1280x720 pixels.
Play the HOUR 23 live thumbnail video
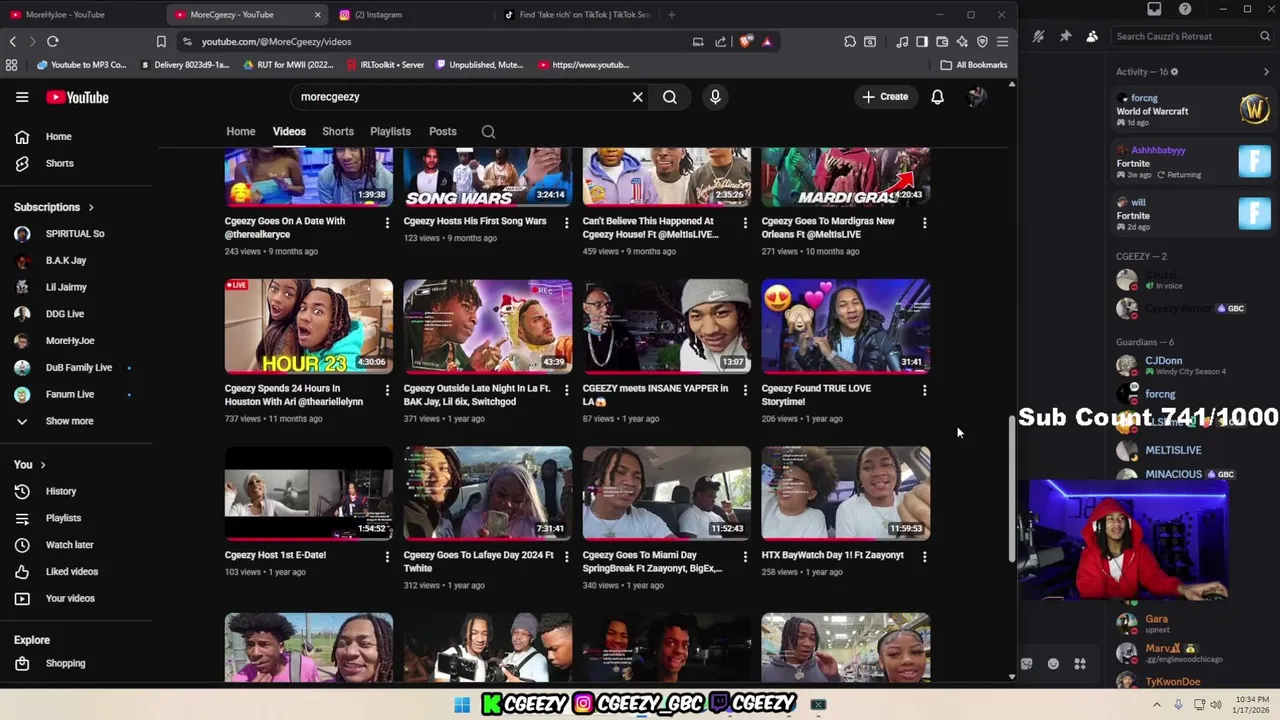point(309,326)
